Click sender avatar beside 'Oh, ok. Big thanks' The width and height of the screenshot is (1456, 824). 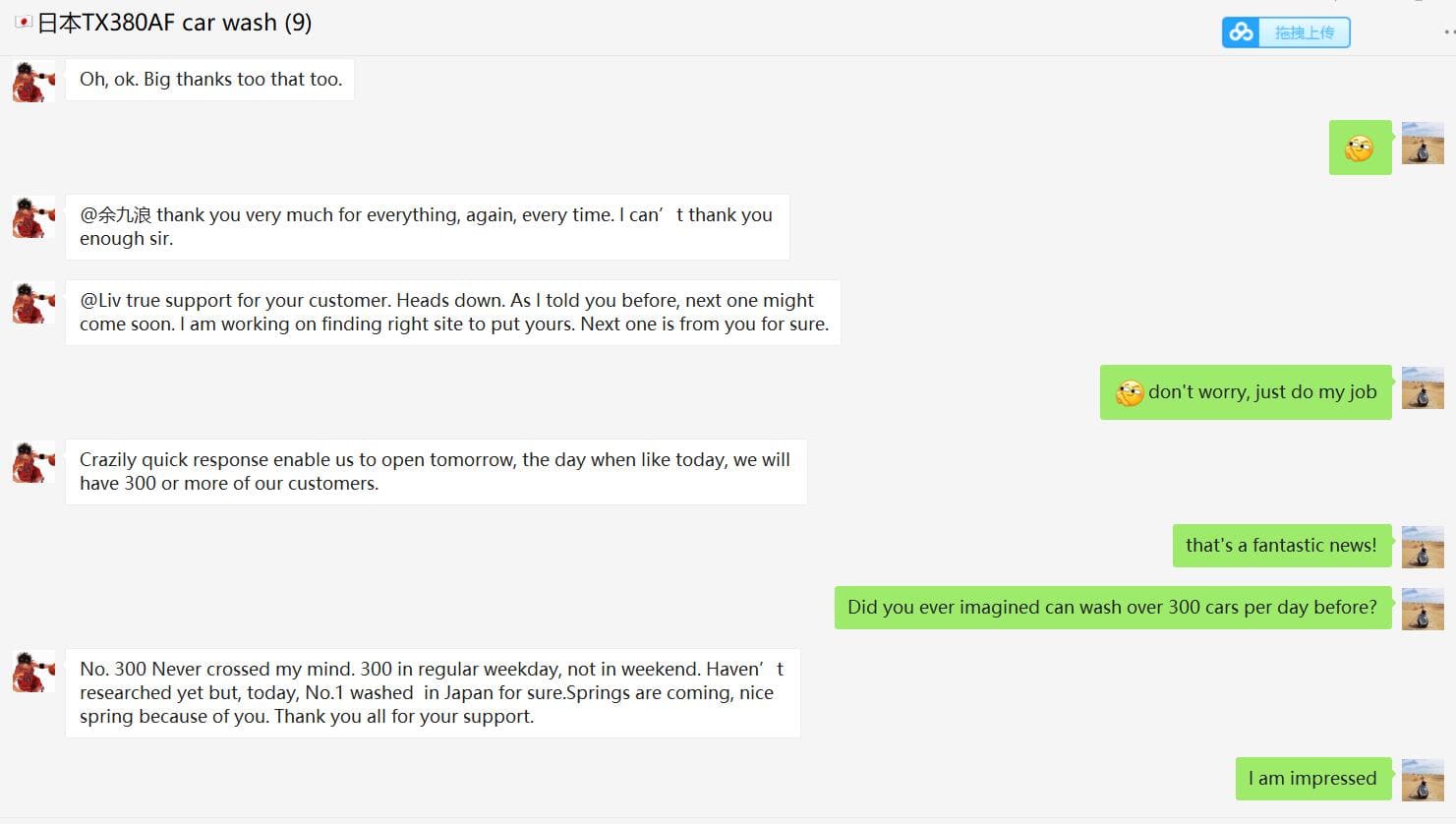(x=33, y=81)
